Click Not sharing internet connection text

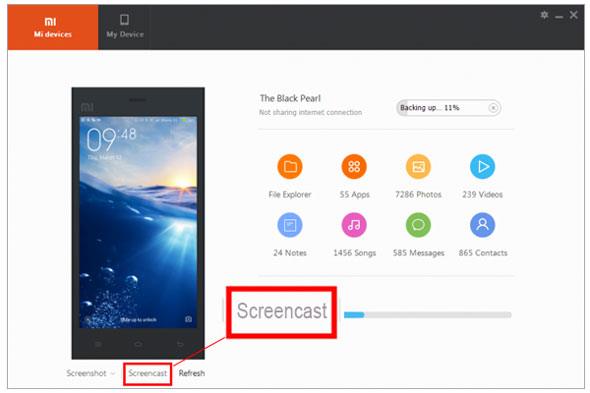[310, 112]
